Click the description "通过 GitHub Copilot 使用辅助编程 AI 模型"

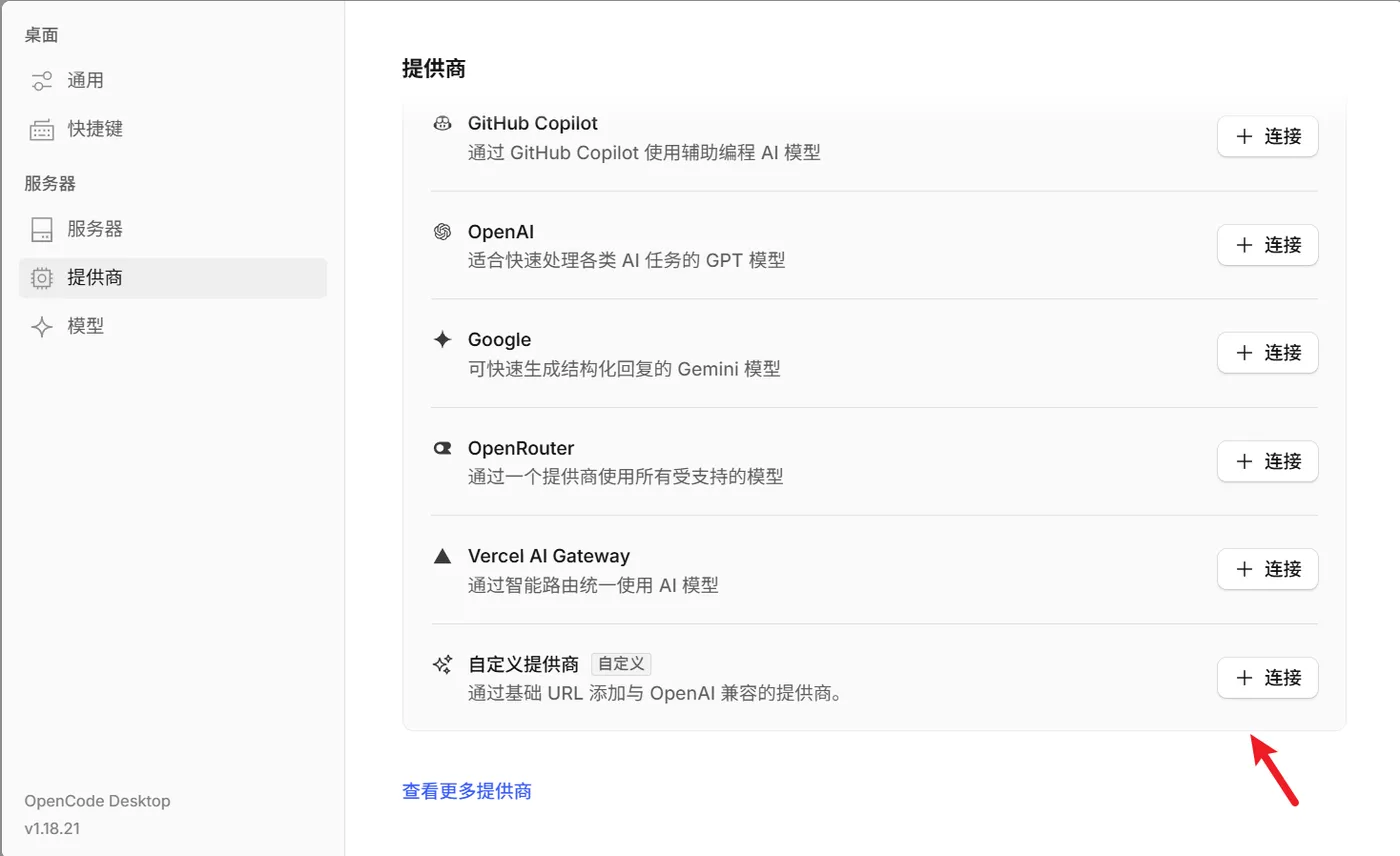tap(644, 153)
